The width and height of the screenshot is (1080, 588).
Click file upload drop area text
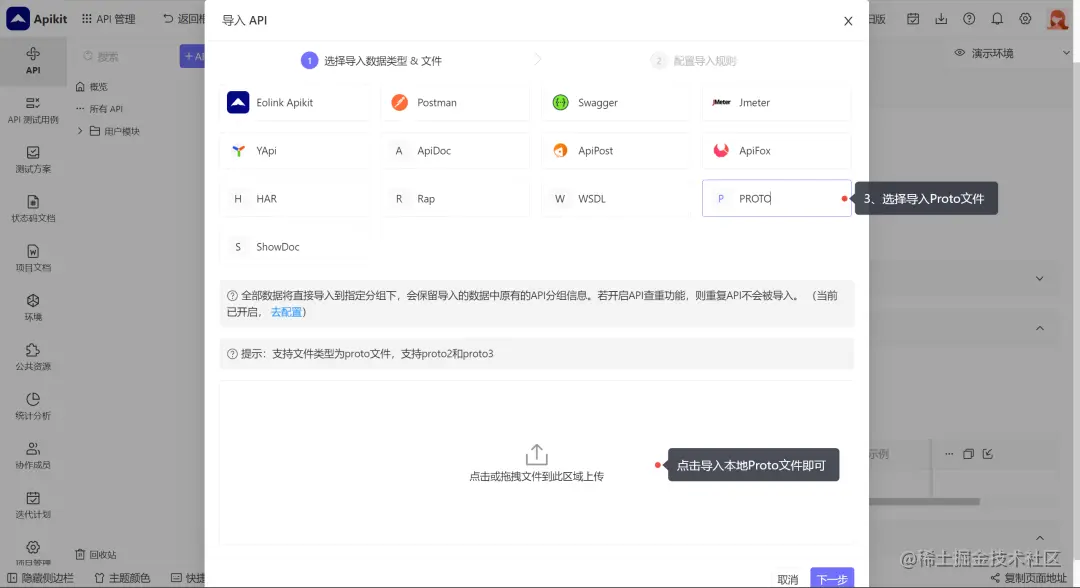point(537,476)
